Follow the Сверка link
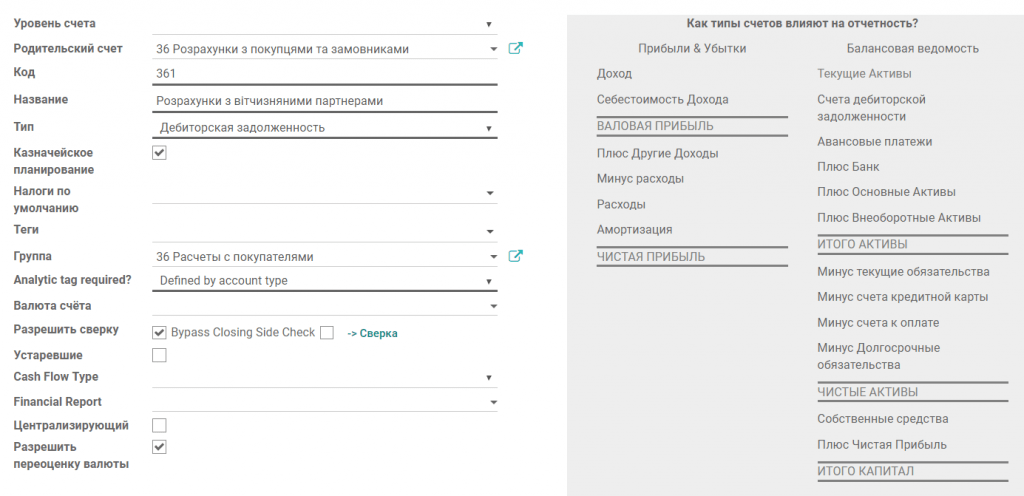The image size is (1024, 496). [x=372, y=333]
